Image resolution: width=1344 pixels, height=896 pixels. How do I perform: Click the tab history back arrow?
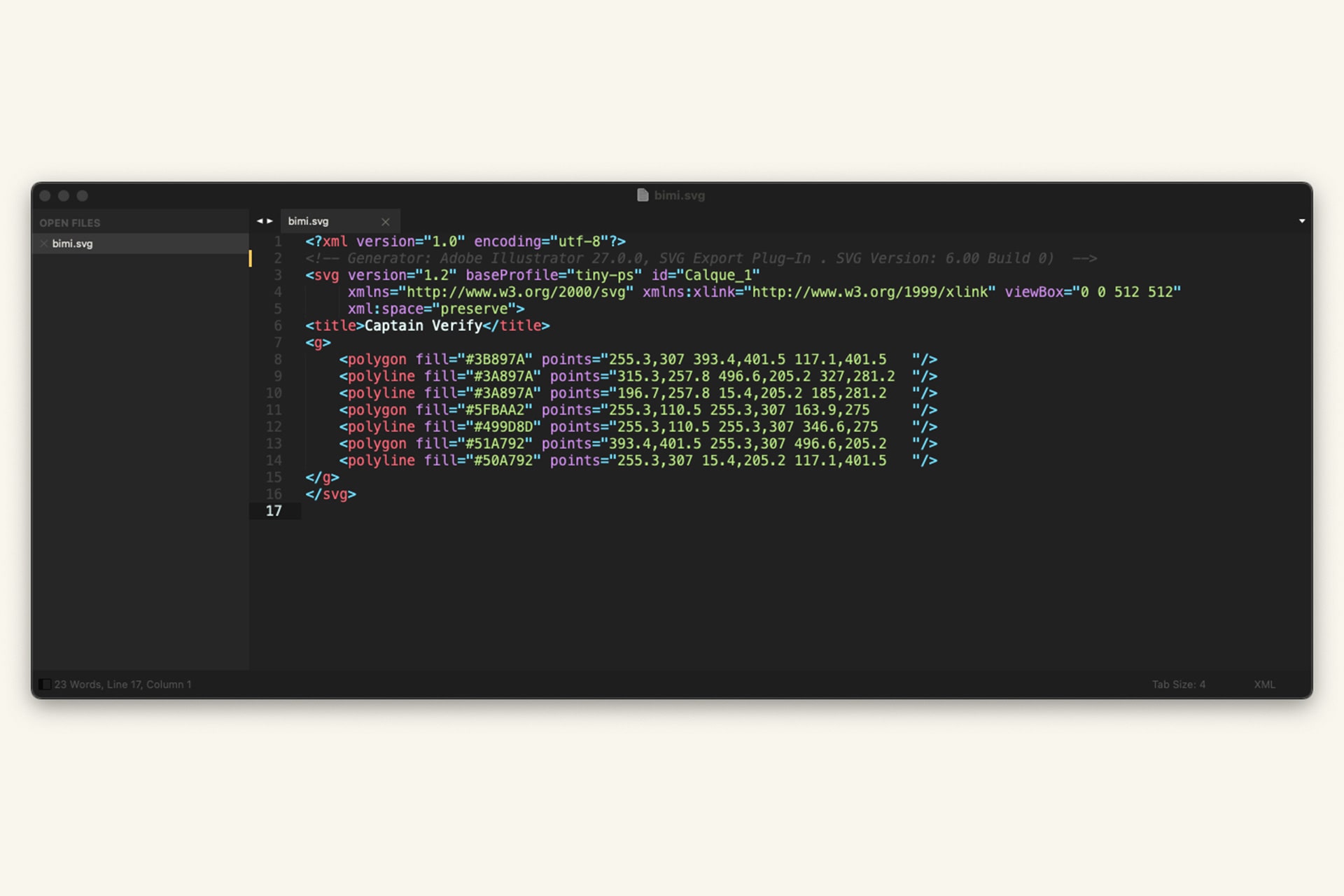coord(260,221)
